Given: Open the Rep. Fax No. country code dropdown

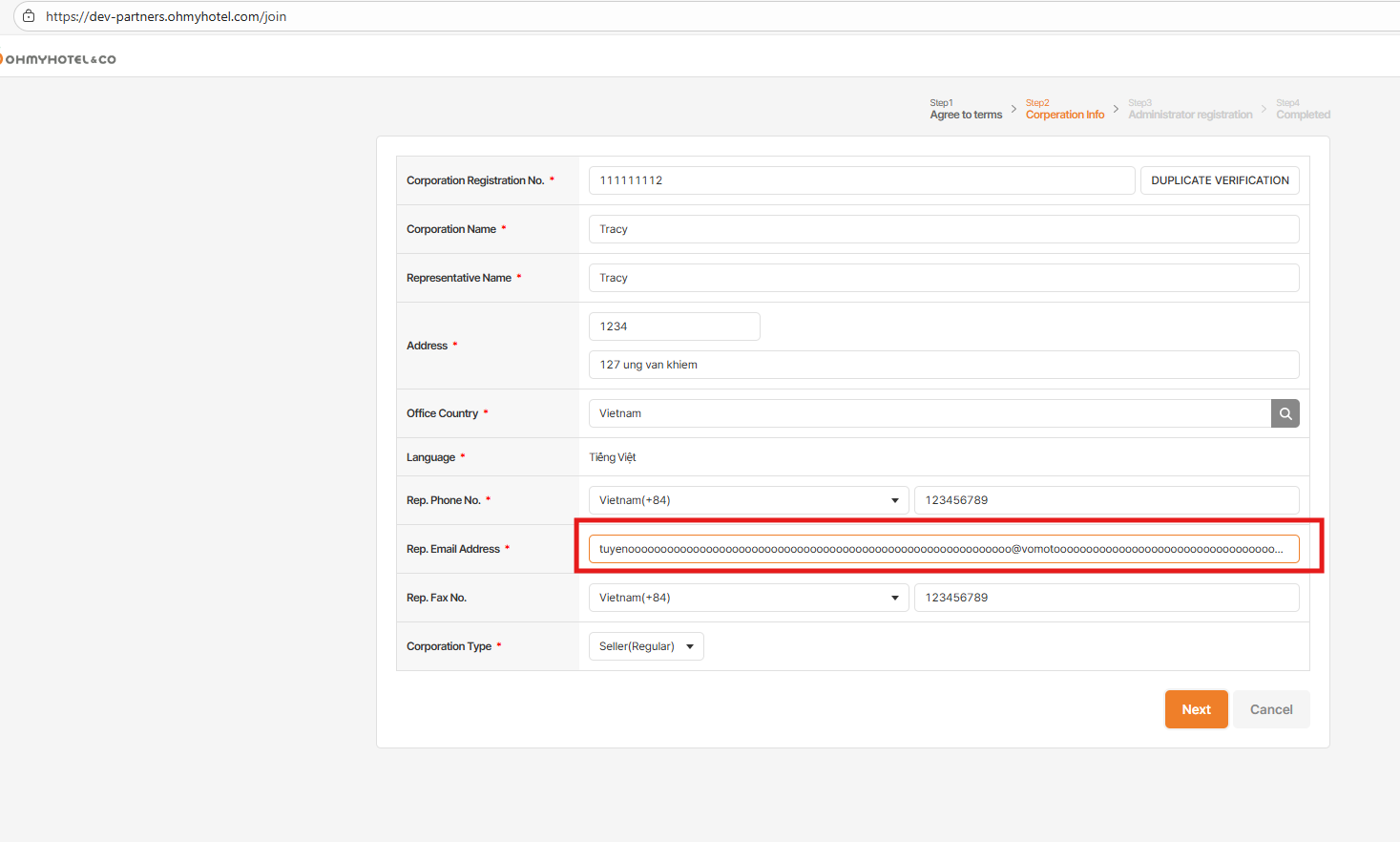Looking at the screenshot, I should point(748,598).
